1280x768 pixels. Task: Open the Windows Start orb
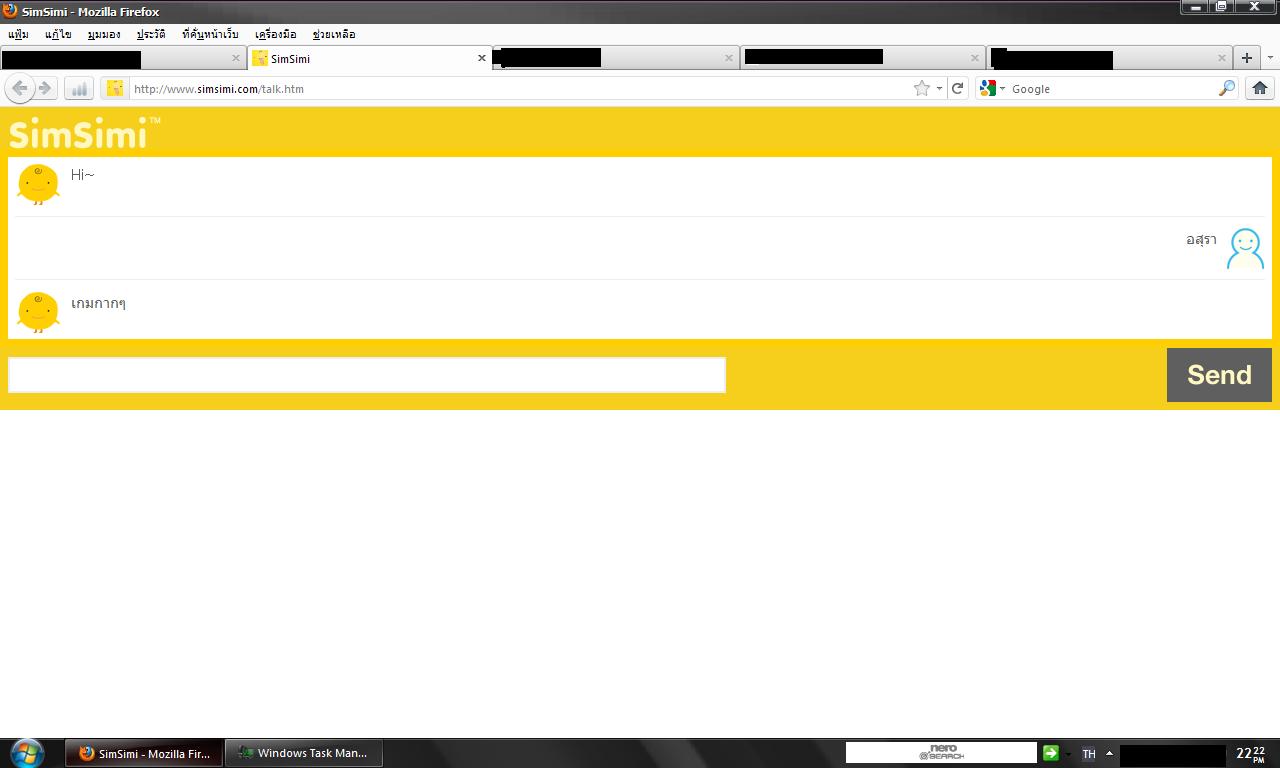pyautogui.click(x=27, y=753)
